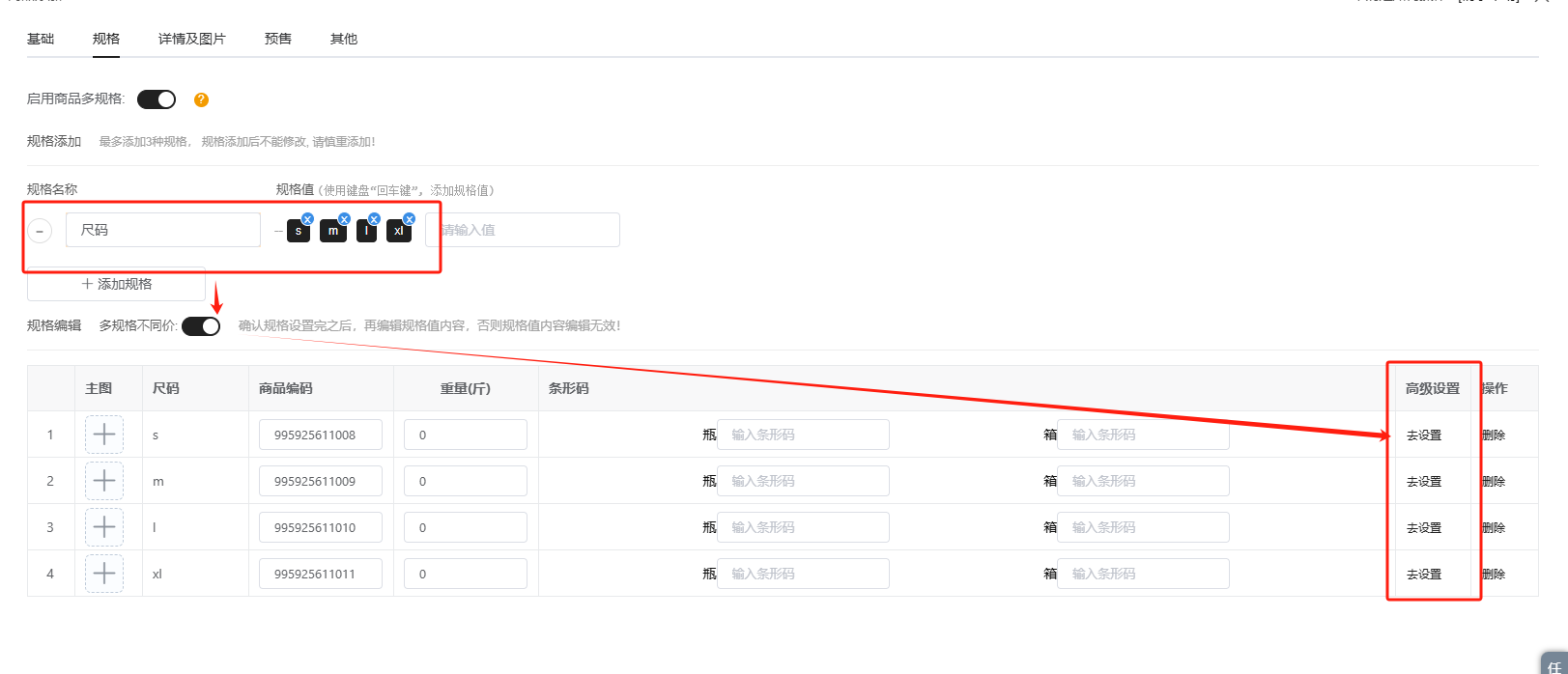Click the orange help question mark icon

[x=201, y=99]
